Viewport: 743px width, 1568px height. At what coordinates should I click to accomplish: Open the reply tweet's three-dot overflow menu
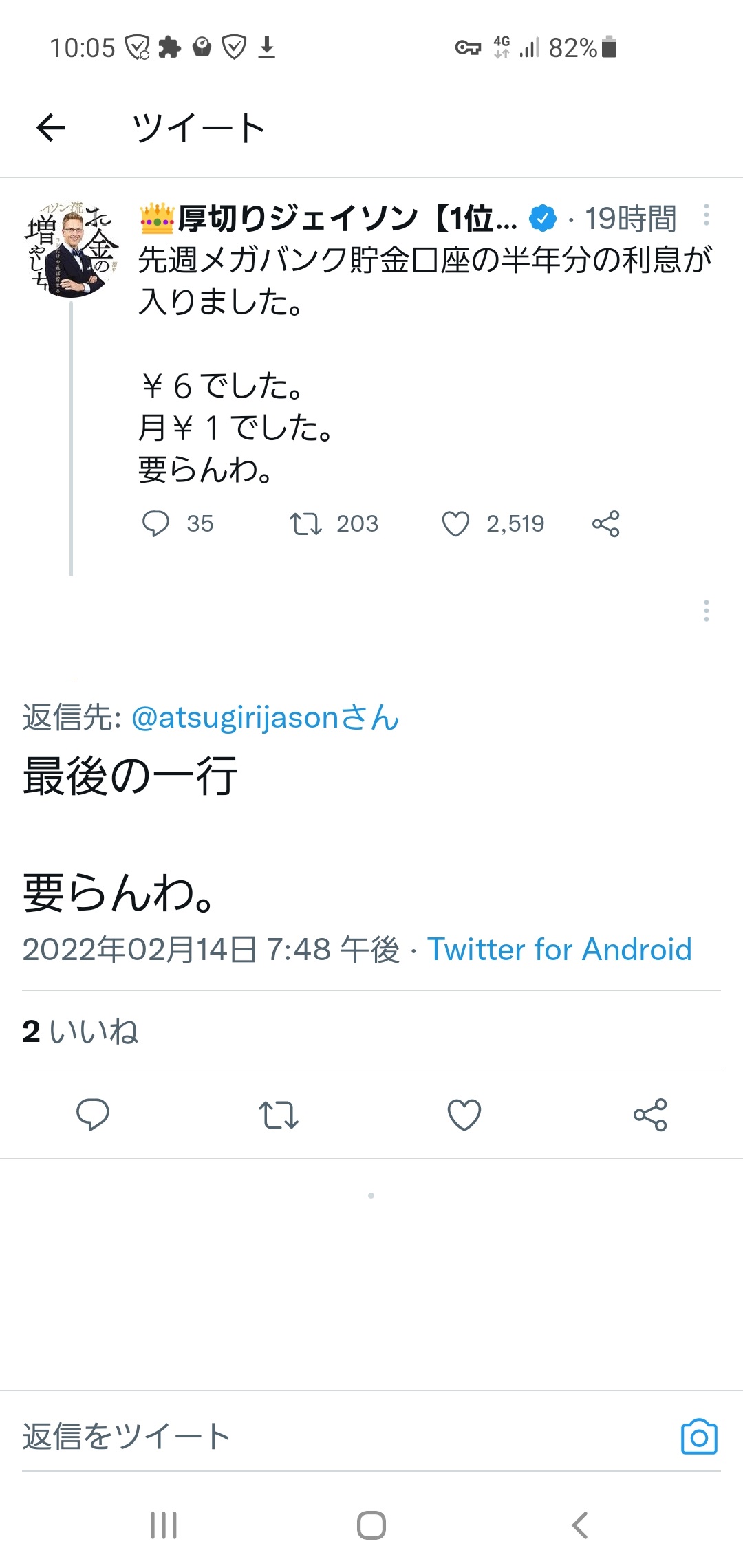click(706, 611)
